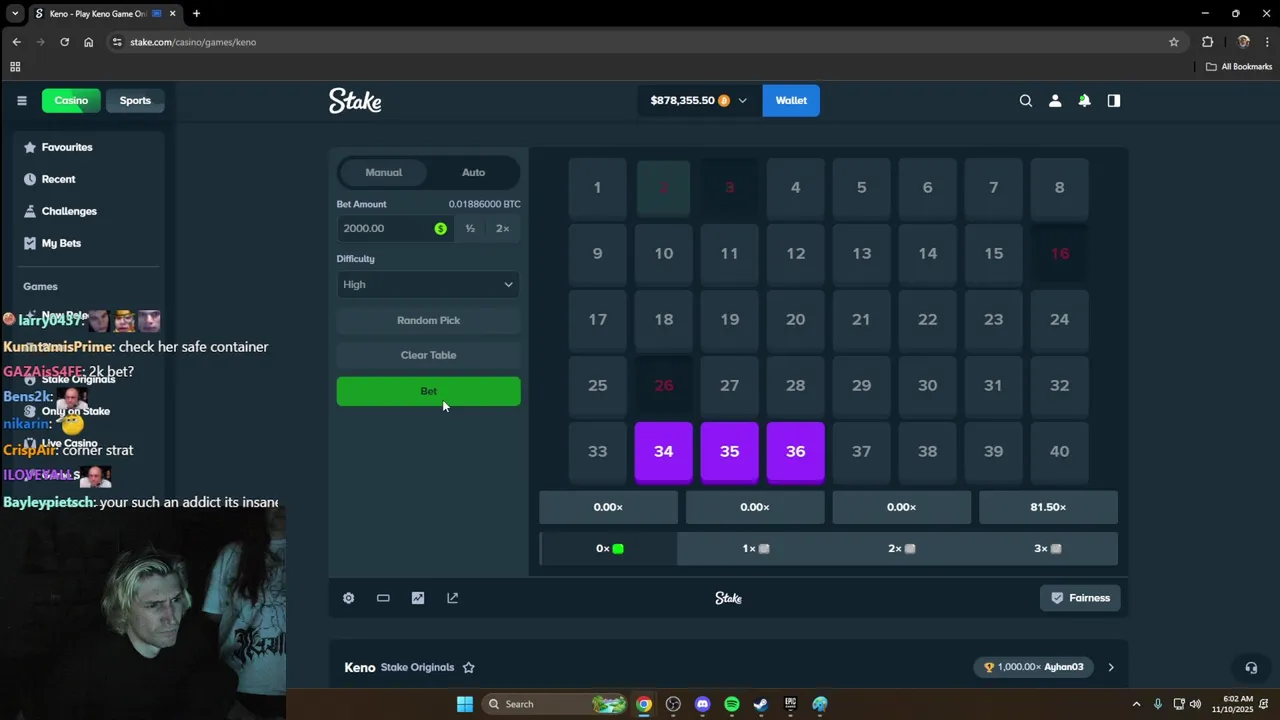Click Random Pick button
The height and width of the screenshot is (720, 1280).
[428, 320]
